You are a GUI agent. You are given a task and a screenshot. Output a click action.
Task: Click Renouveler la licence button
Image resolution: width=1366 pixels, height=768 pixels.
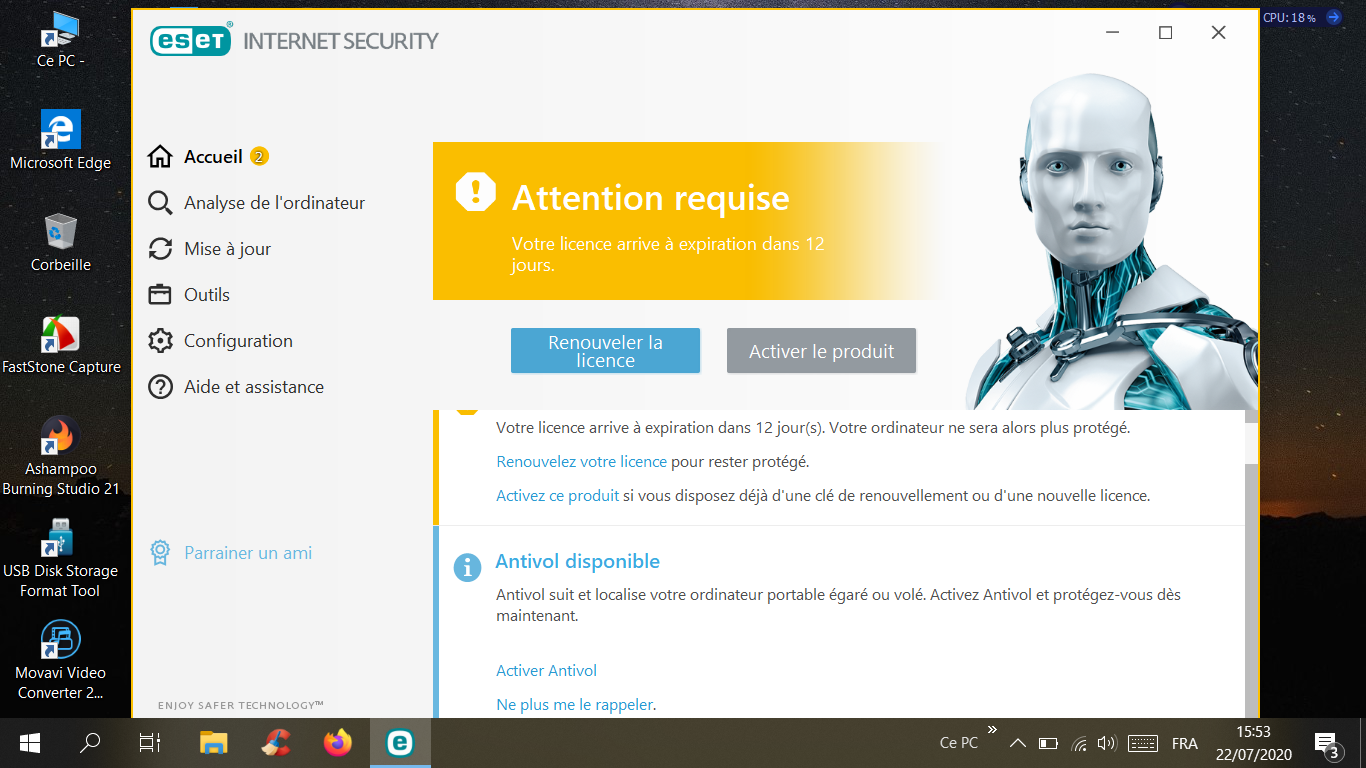(605, 351)
